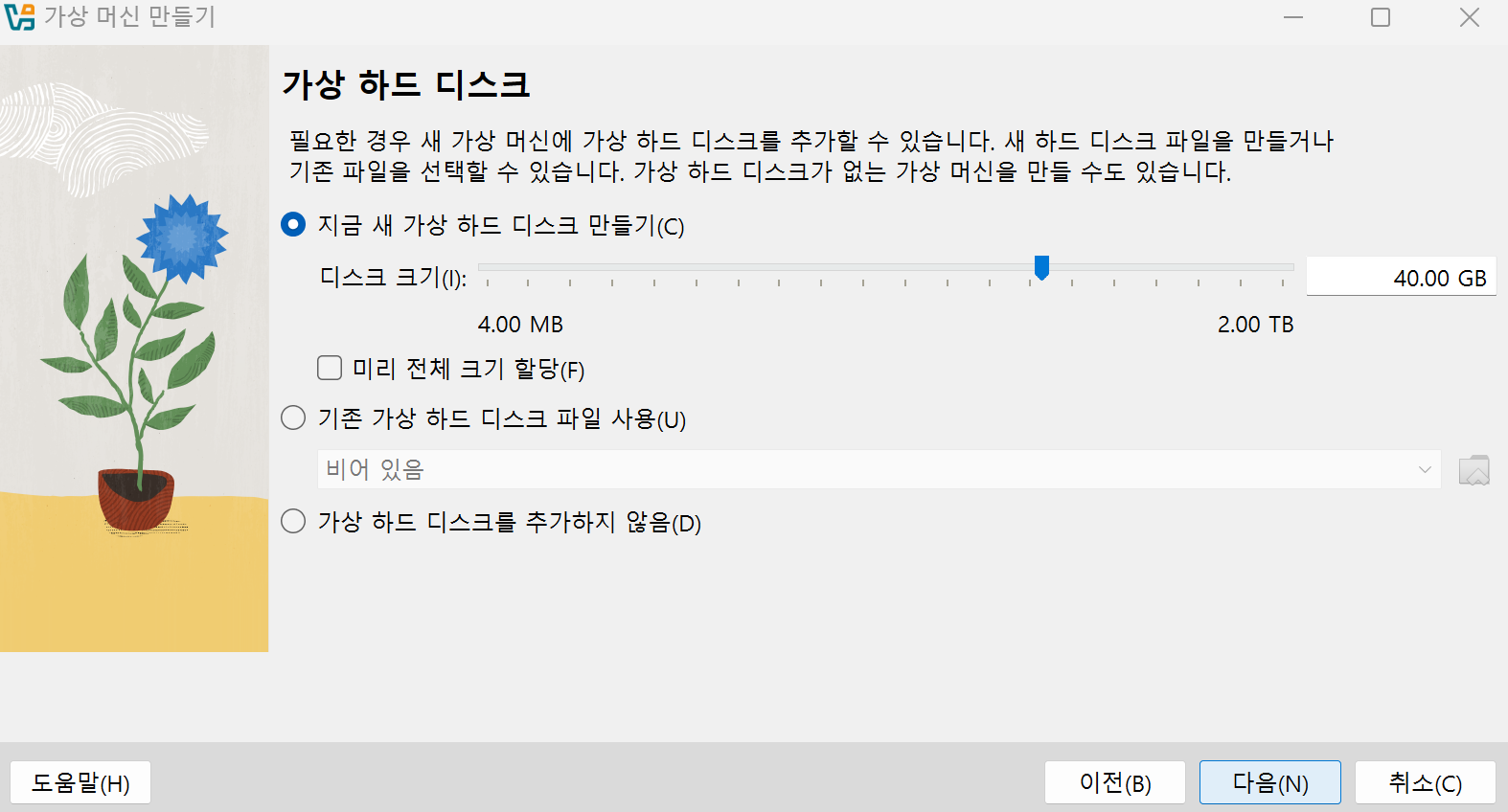Maximize the 가상 머신 만들기 window

1381,17
